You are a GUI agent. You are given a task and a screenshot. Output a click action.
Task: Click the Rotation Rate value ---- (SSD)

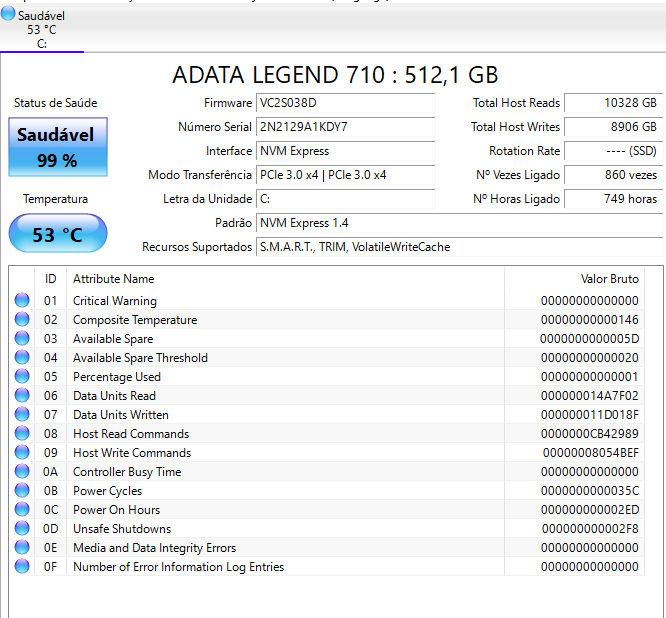614,151
